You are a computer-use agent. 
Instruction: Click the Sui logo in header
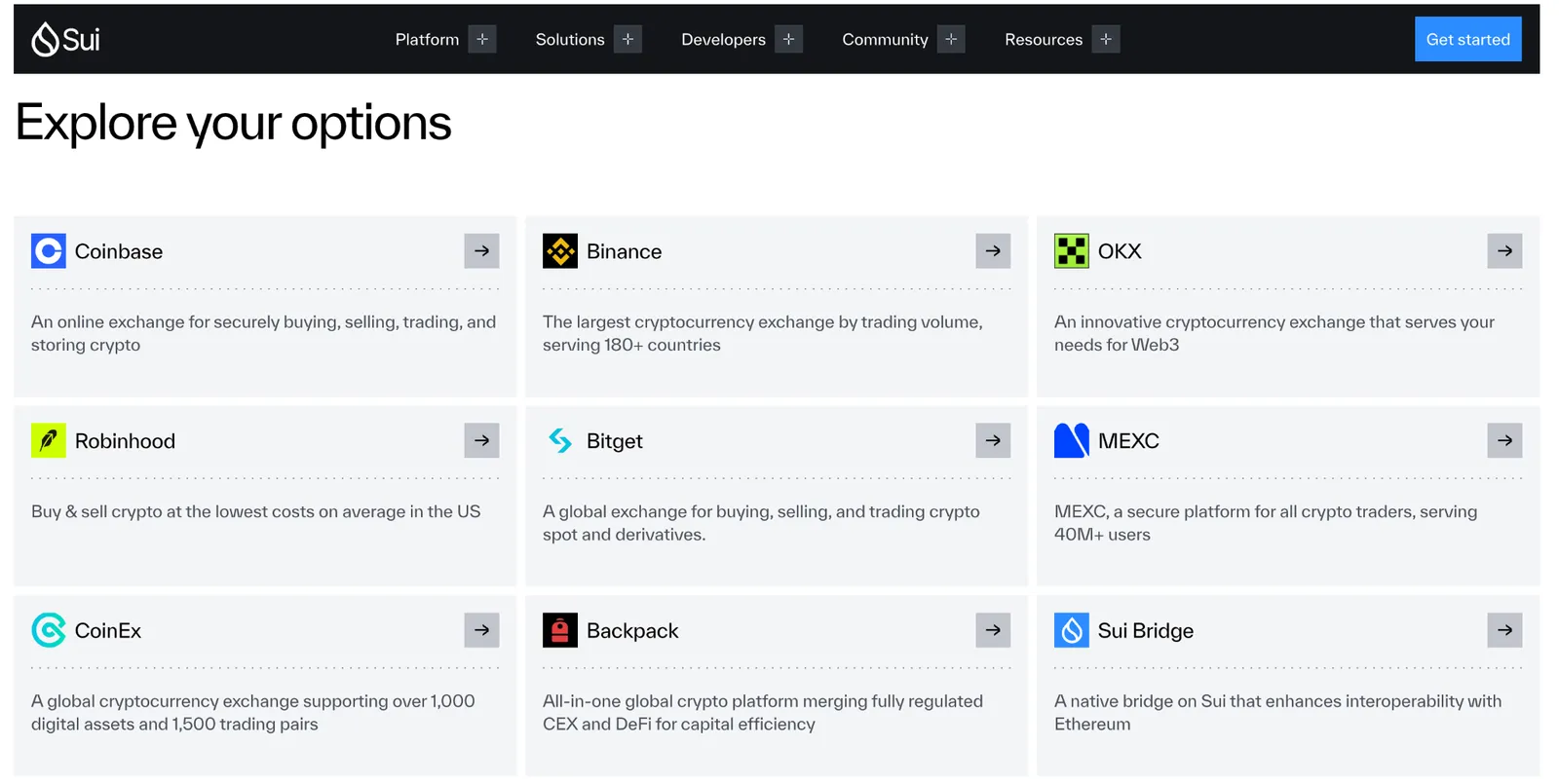tap(66, 39)
